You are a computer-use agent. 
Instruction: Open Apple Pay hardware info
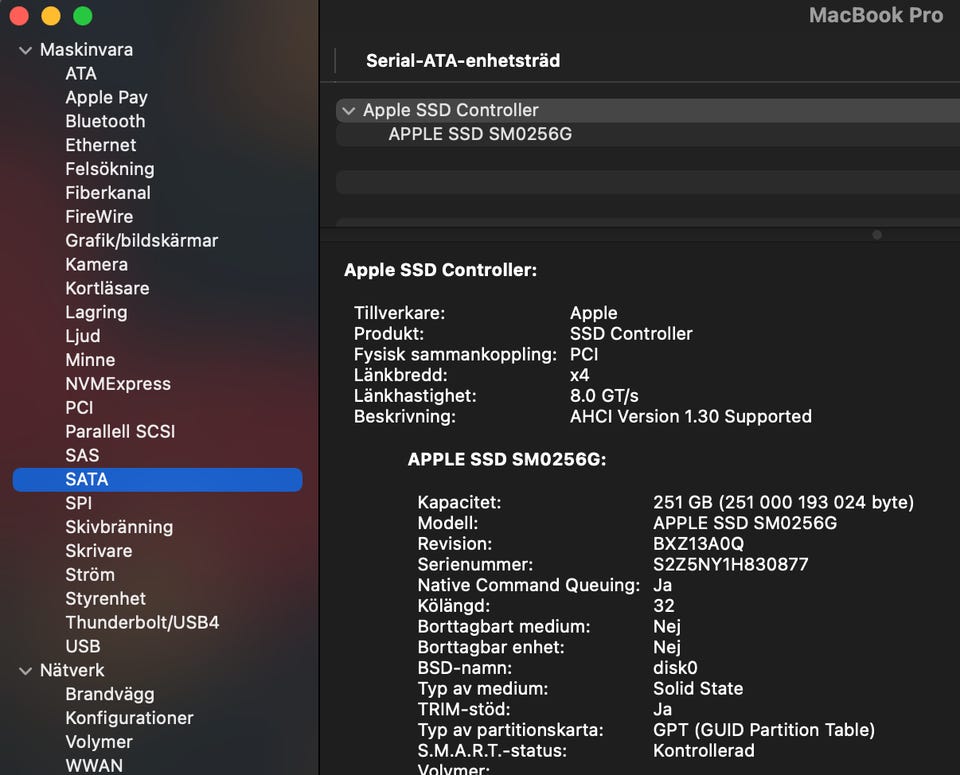click(106, 97)
